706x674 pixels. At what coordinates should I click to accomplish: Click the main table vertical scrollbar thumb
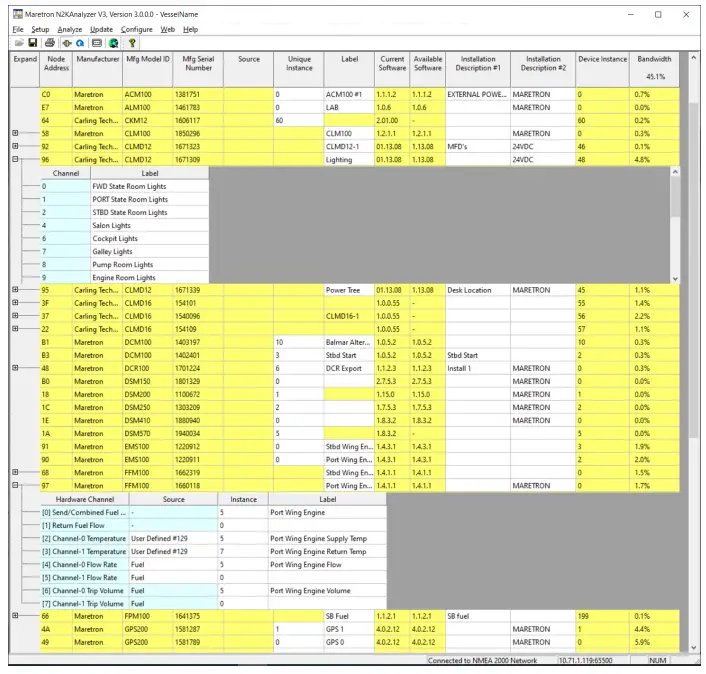[x=694, y=268]
